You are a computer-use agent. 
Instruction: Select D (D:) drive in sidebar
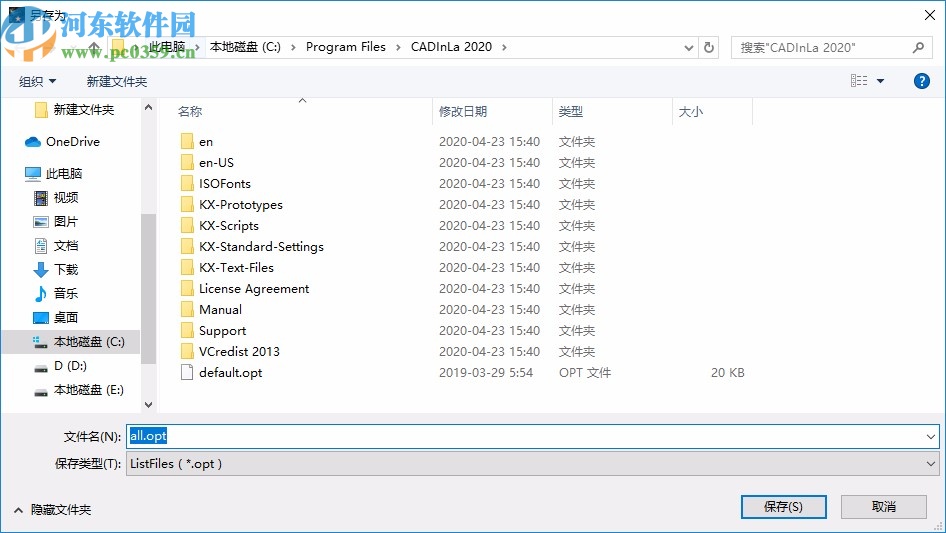60,366
